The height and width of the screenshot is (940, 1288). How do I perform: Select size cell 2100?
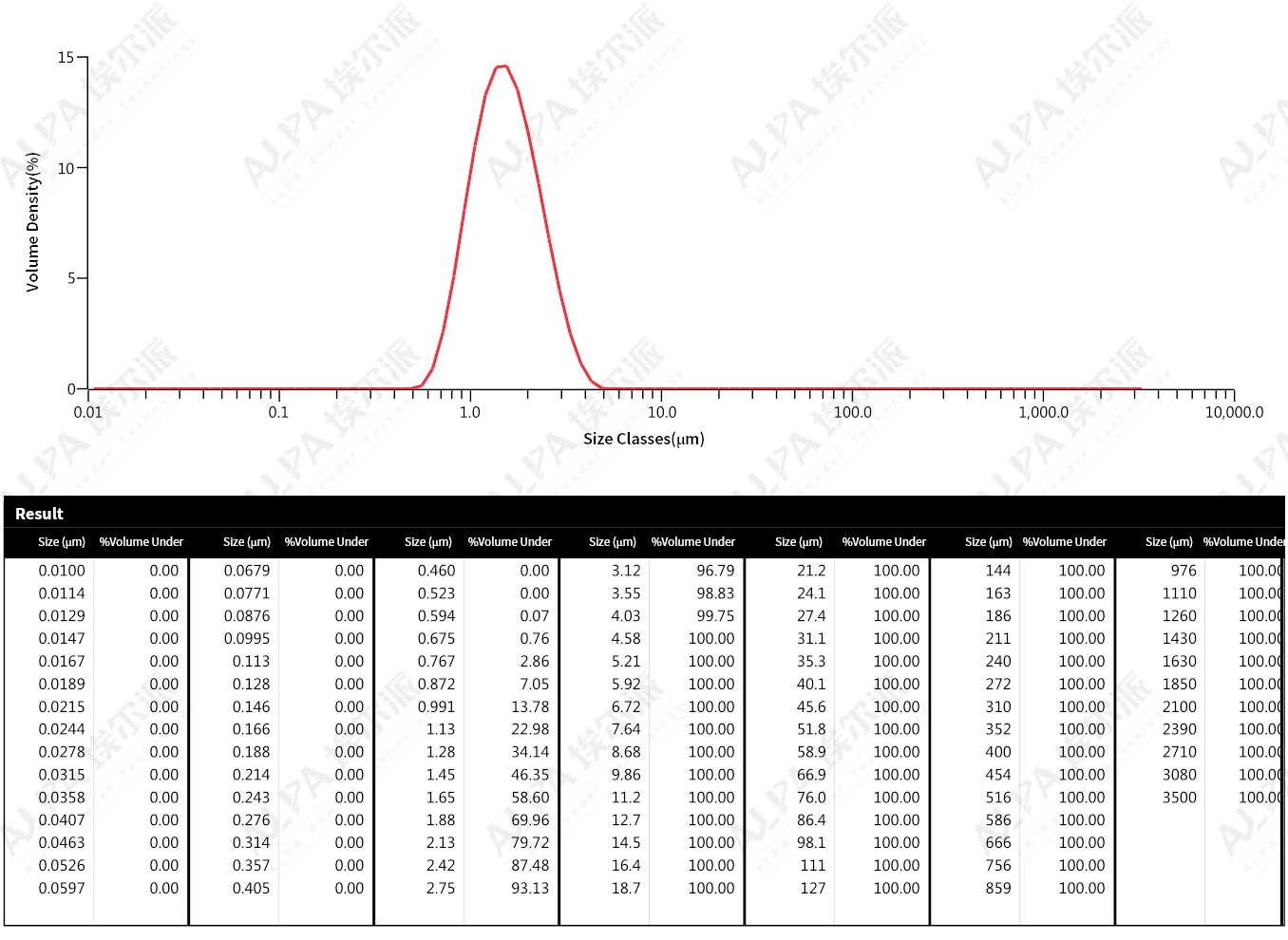pyautogui.click(x=1180, y=707)
